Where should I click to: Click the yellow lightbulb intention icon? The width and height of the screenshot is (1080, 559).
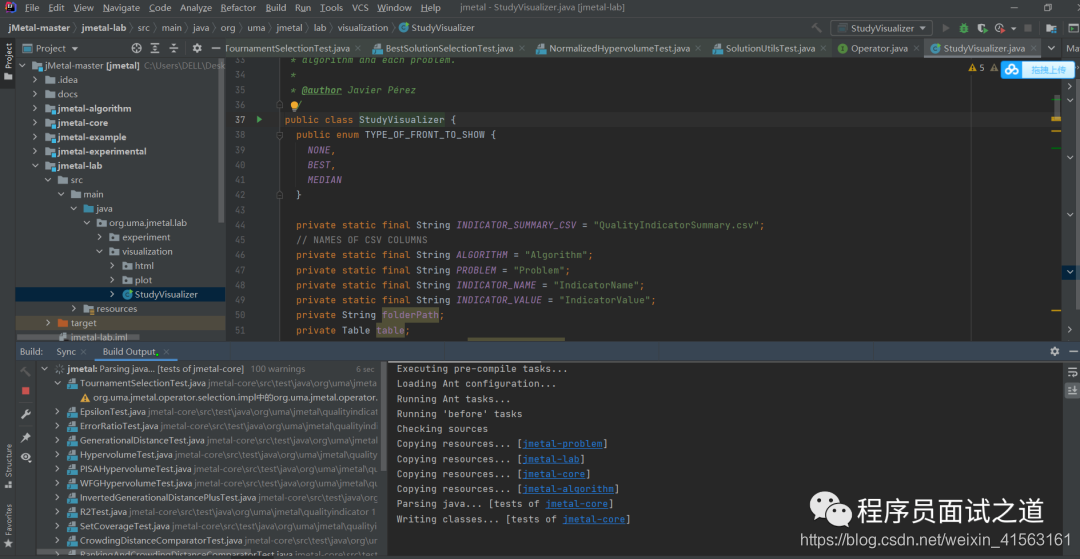click(294, 106)
